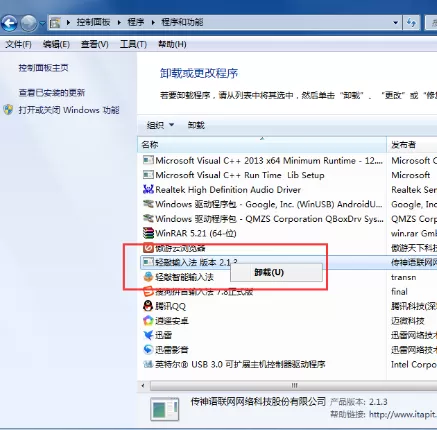Select the WinRAR 5.21 (64-位) entry
Screen dimensions: 437x430
coord(196,233)
